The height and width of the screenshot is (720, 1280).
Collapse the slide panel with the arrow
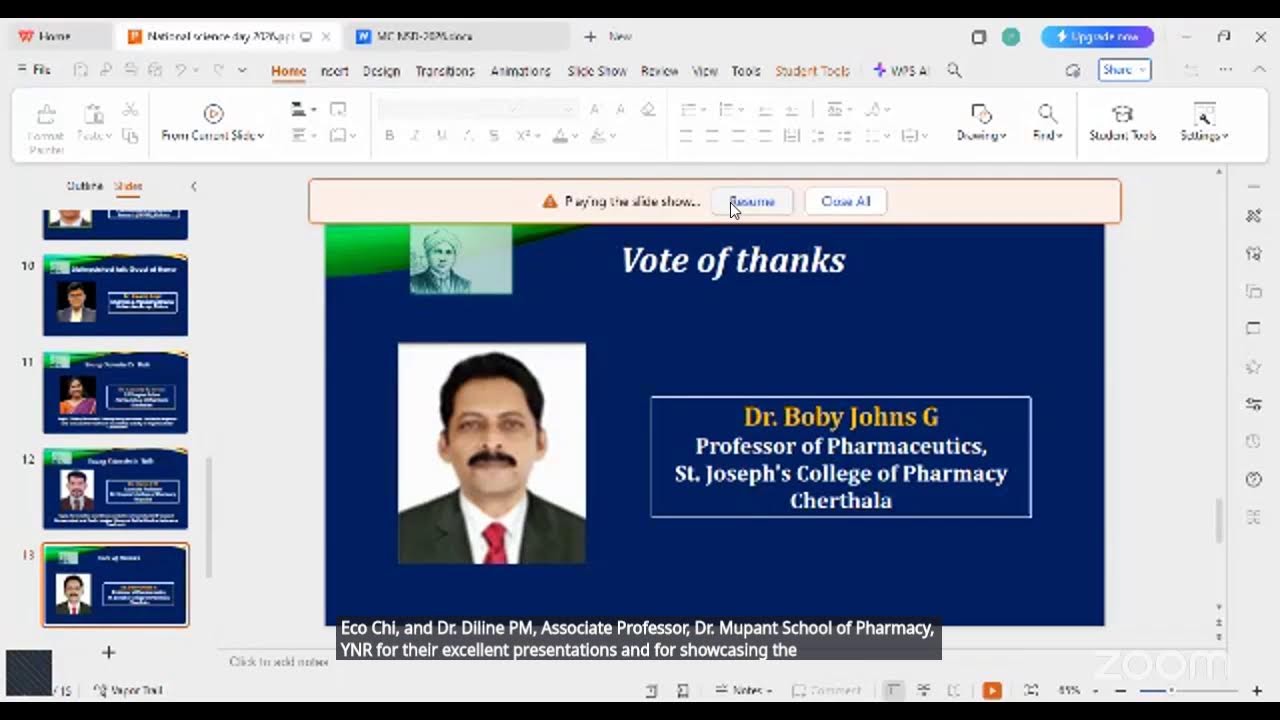coord(193,186)
